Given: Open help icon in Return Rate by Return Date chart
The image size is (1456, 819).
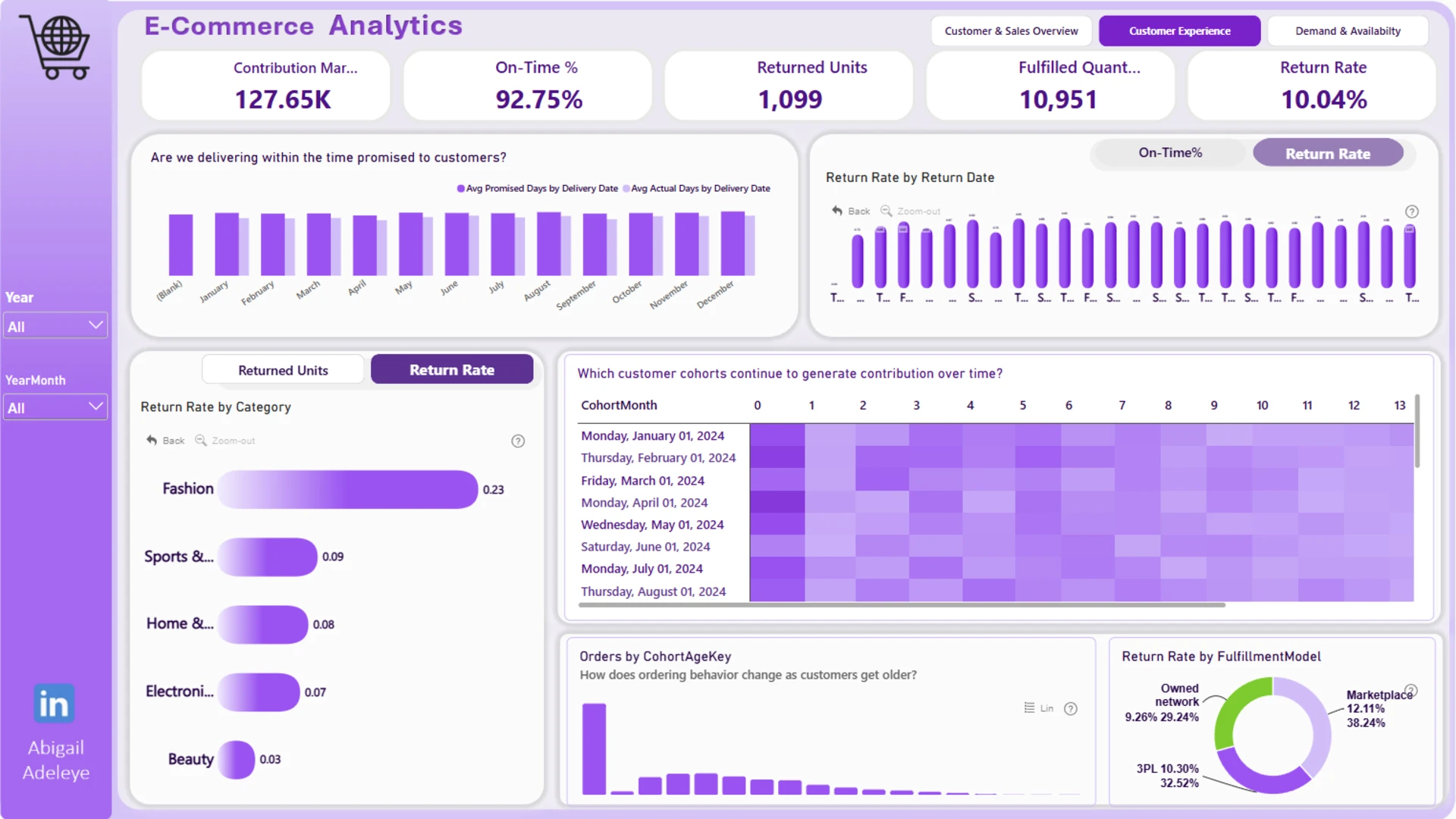Looking at the screenshot, I should point(1411,212).
